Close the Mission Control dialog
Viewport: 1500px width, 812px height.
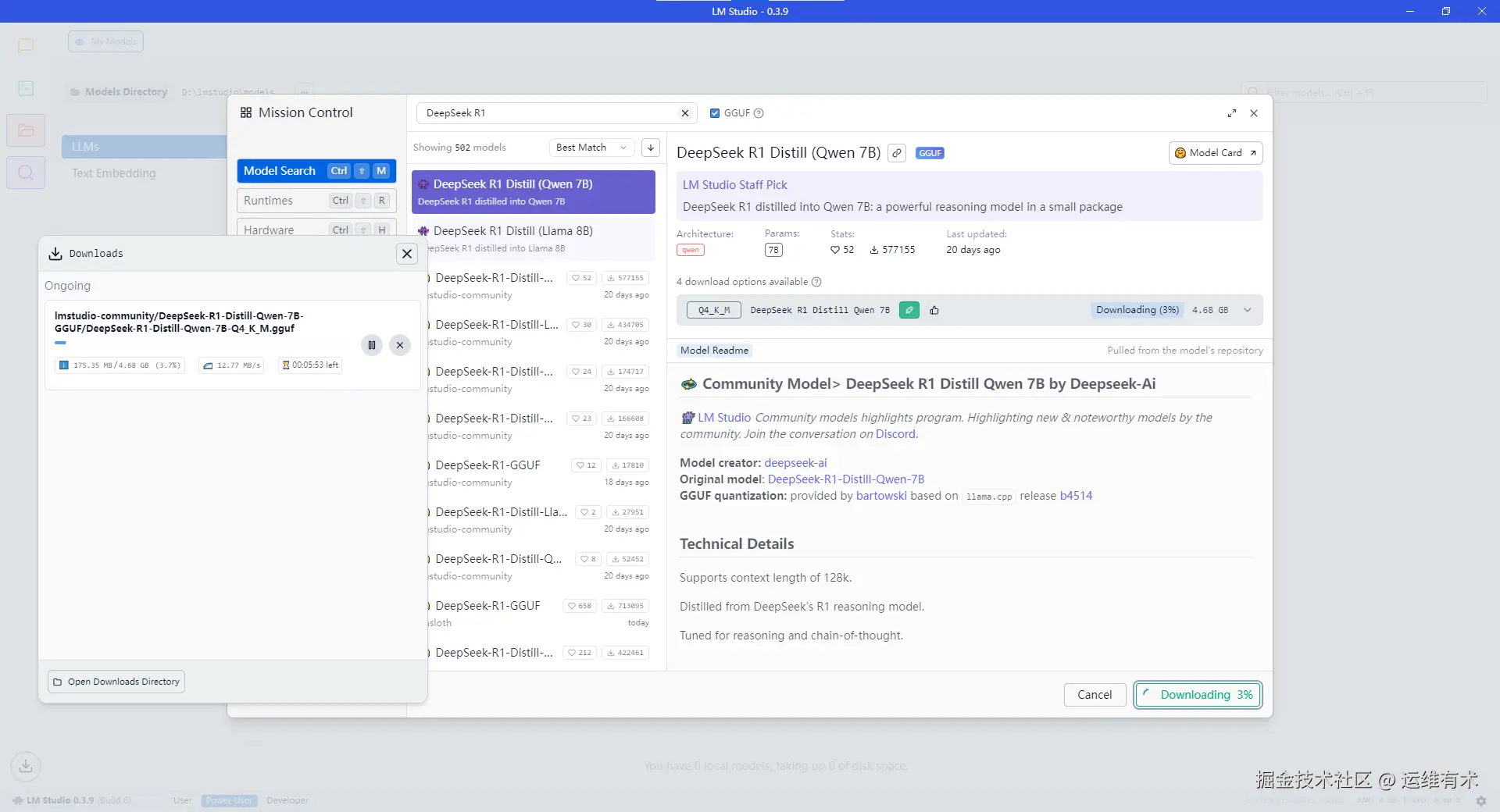[x=1254, y=113]
